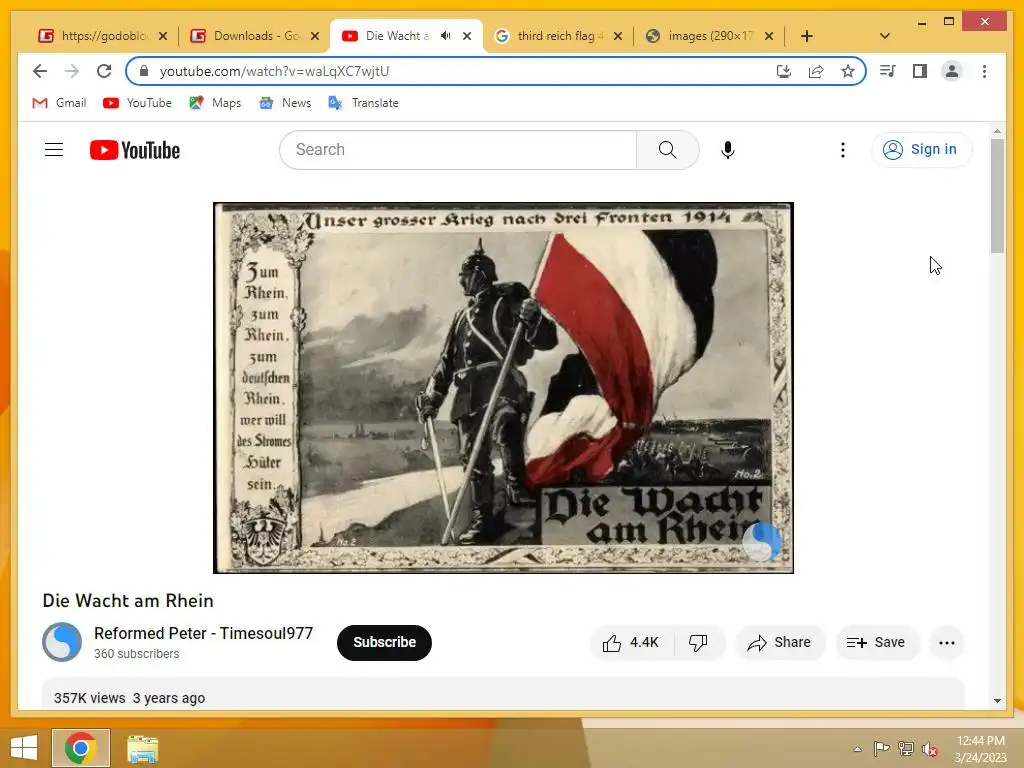Screen dimensions: 1024x768
Task: Click the install/download page icon in address bar
Action: pos(784,71)
